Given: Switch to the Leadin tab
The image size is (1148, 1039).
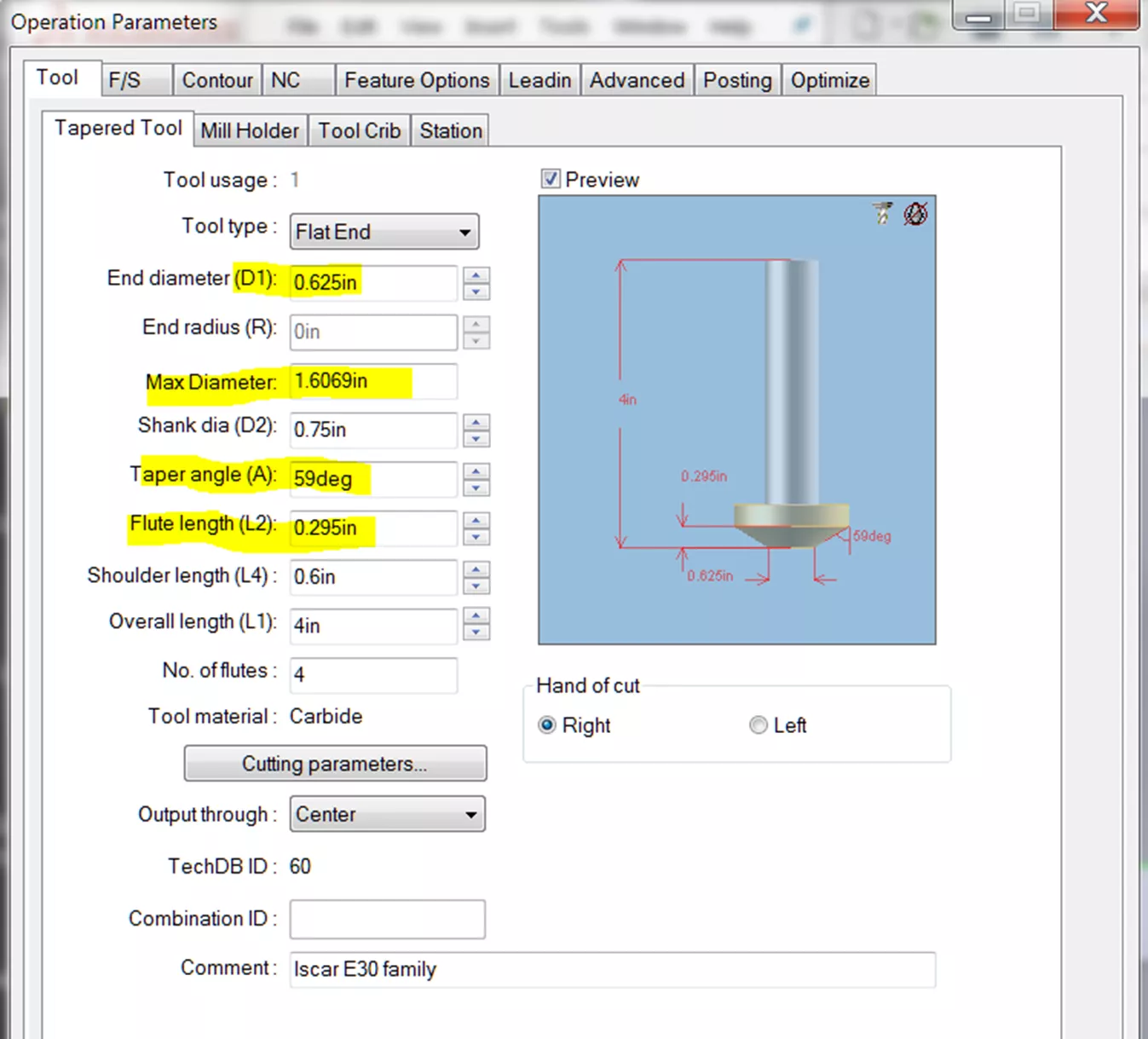Looking at the screenshot, I should tap(539, 79).
